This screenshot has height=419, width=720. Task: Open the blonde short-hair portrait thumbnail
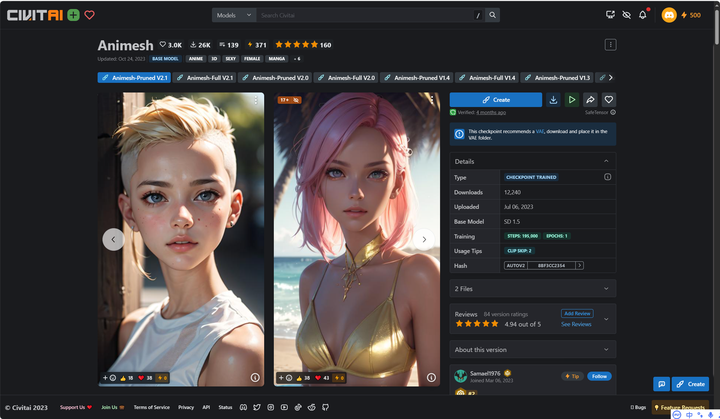tap(181, 239)
